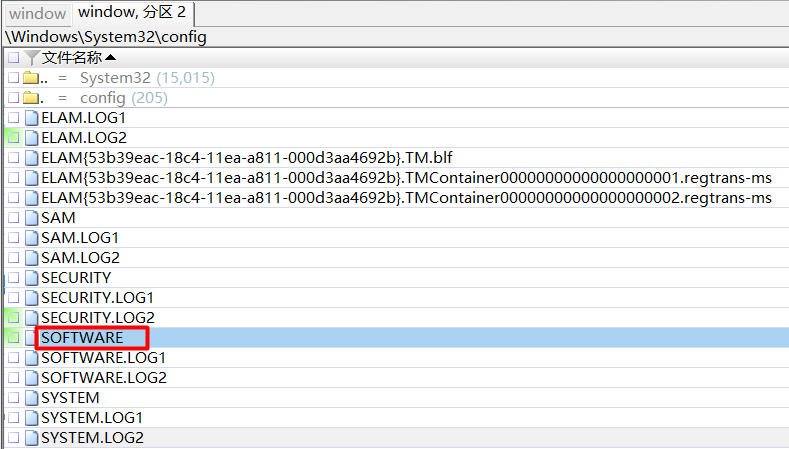The width and height of the screenshot is (789, 449).
Task: Click the sort arrow next to 文件名称
Action: click(110, 58)
